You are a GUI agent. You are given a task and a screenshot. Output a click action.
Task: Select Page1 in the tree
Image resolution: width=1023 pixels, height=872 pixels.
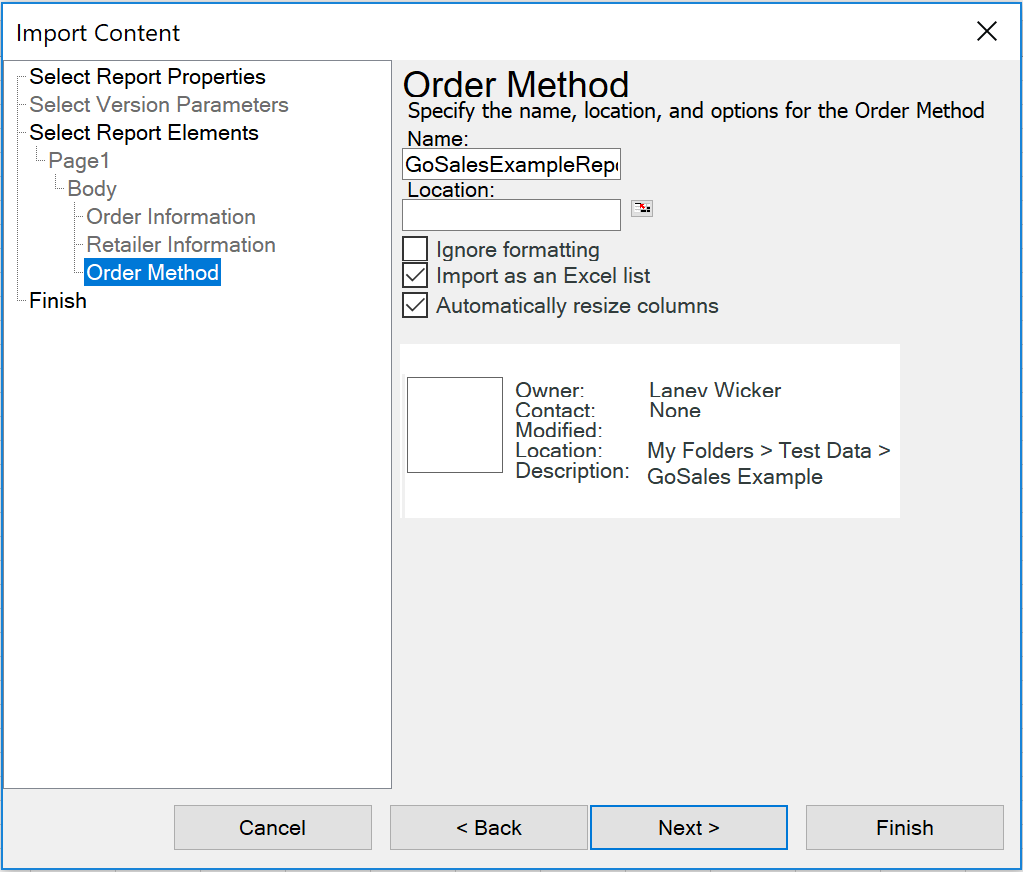pyautogui.click(x=79, y=161)
